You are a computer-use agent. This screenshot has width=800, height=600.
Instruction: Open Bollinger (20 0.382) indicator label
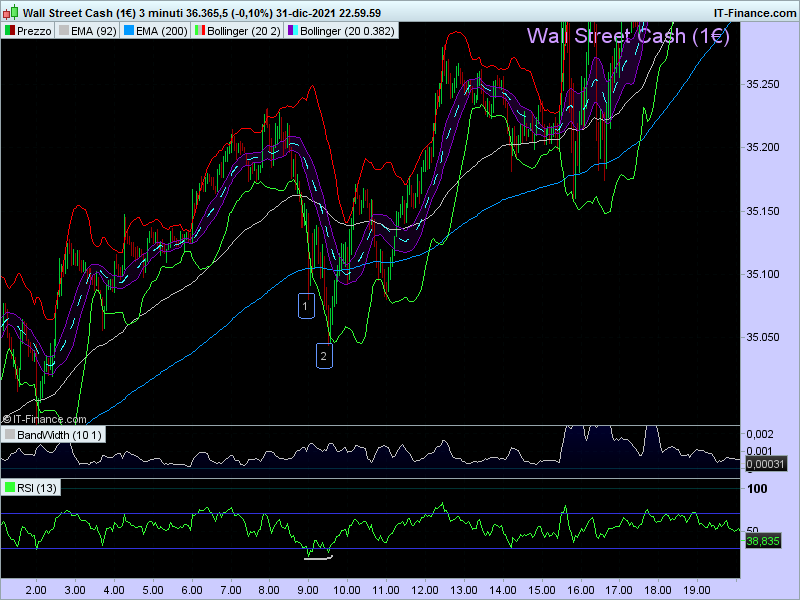347,31
